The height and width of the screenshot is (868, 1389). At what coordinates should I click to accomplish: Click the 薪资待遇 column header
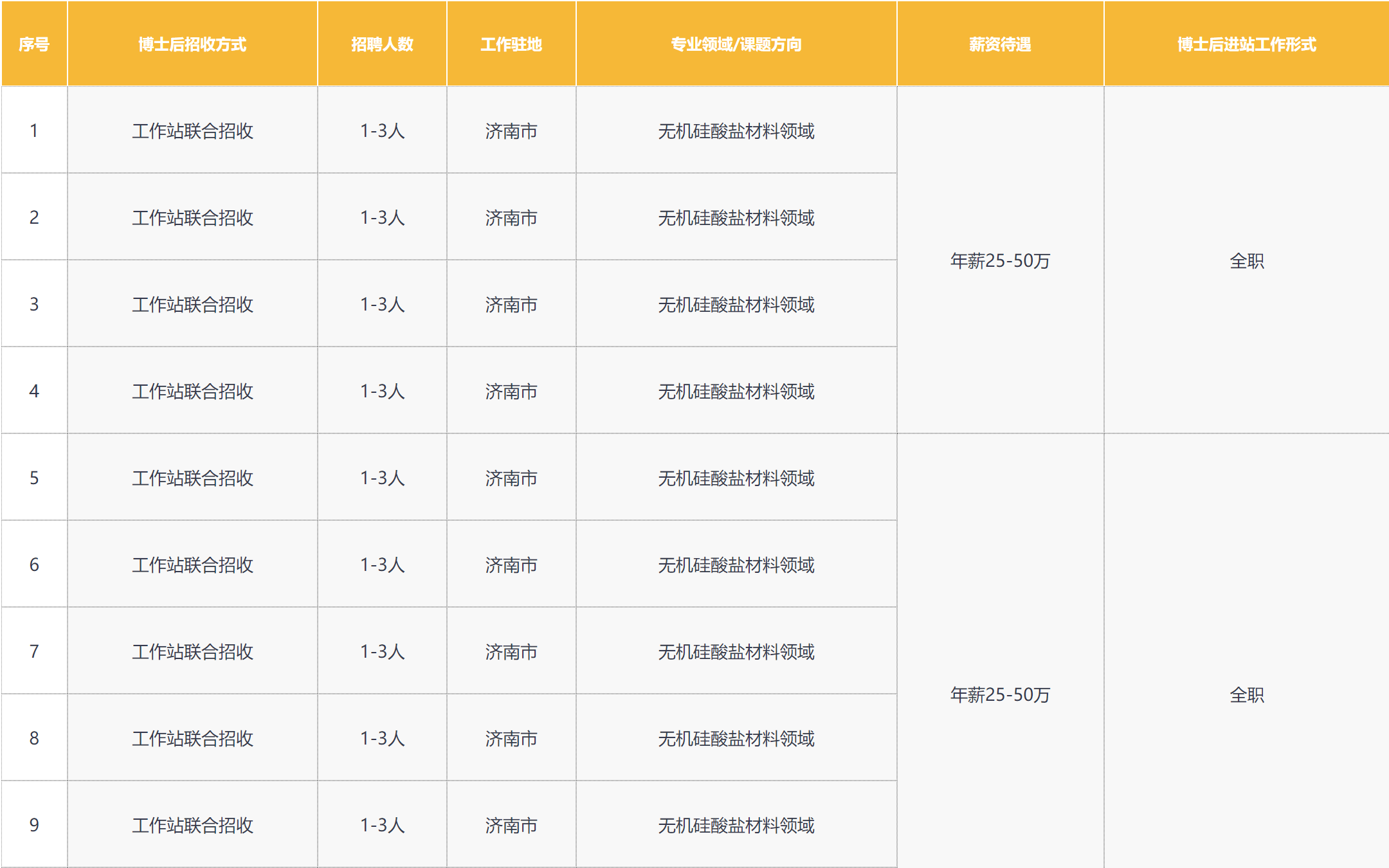tap(1000, 44)
